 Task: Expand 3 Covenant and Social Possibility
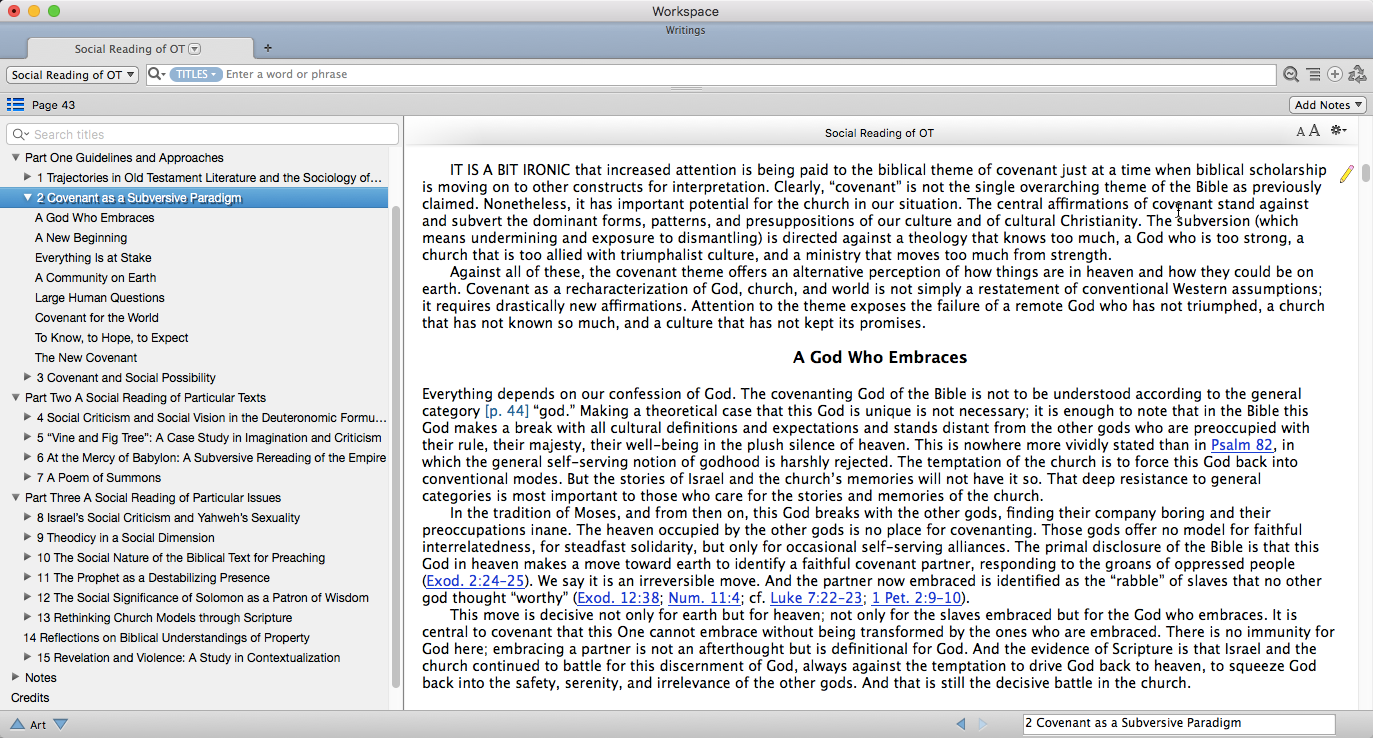click(x=28, y=378)
